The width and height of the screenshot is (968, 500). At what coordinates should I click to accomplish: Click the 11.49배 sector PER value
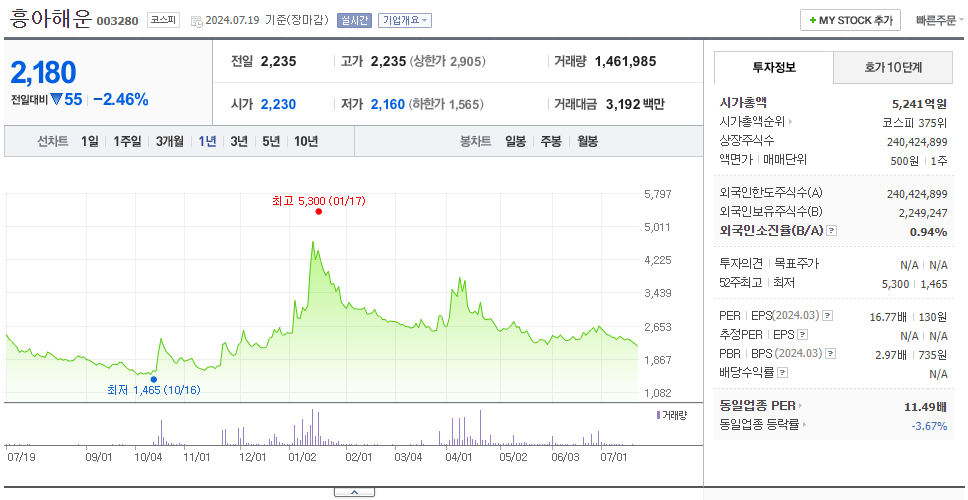[x=925, y=407]
